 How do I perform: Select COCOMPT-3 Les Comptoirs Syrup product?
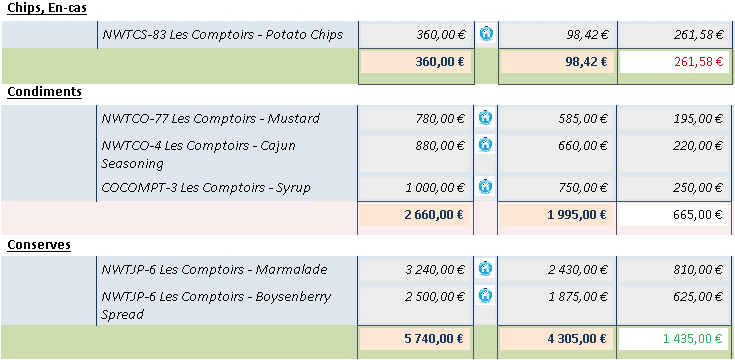(x=206, y=188)
